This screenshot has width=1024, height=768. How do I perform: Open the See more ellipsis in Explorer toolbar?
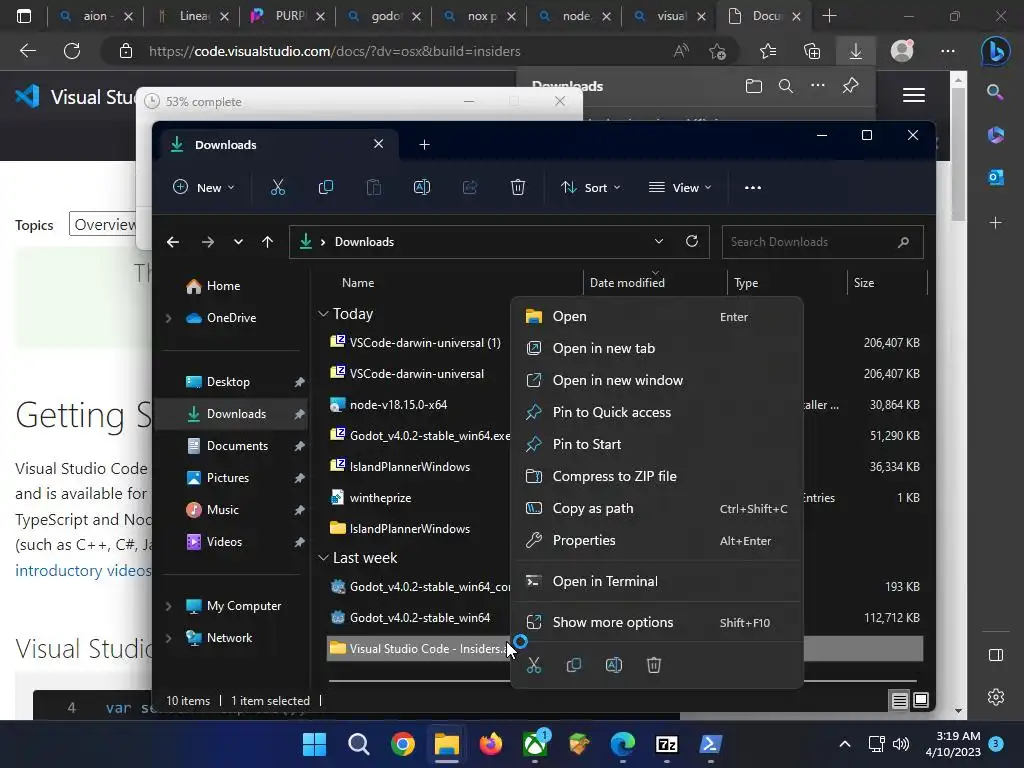(753, 187)
